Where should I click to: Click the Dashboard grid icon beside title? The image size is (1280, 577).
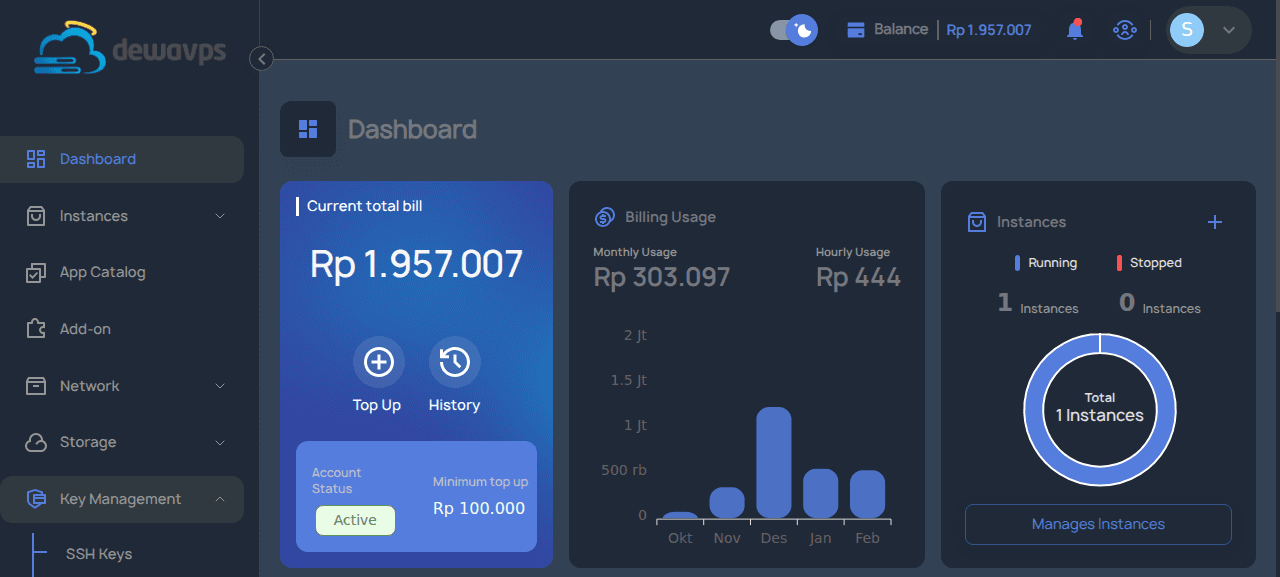pos(308,129)
